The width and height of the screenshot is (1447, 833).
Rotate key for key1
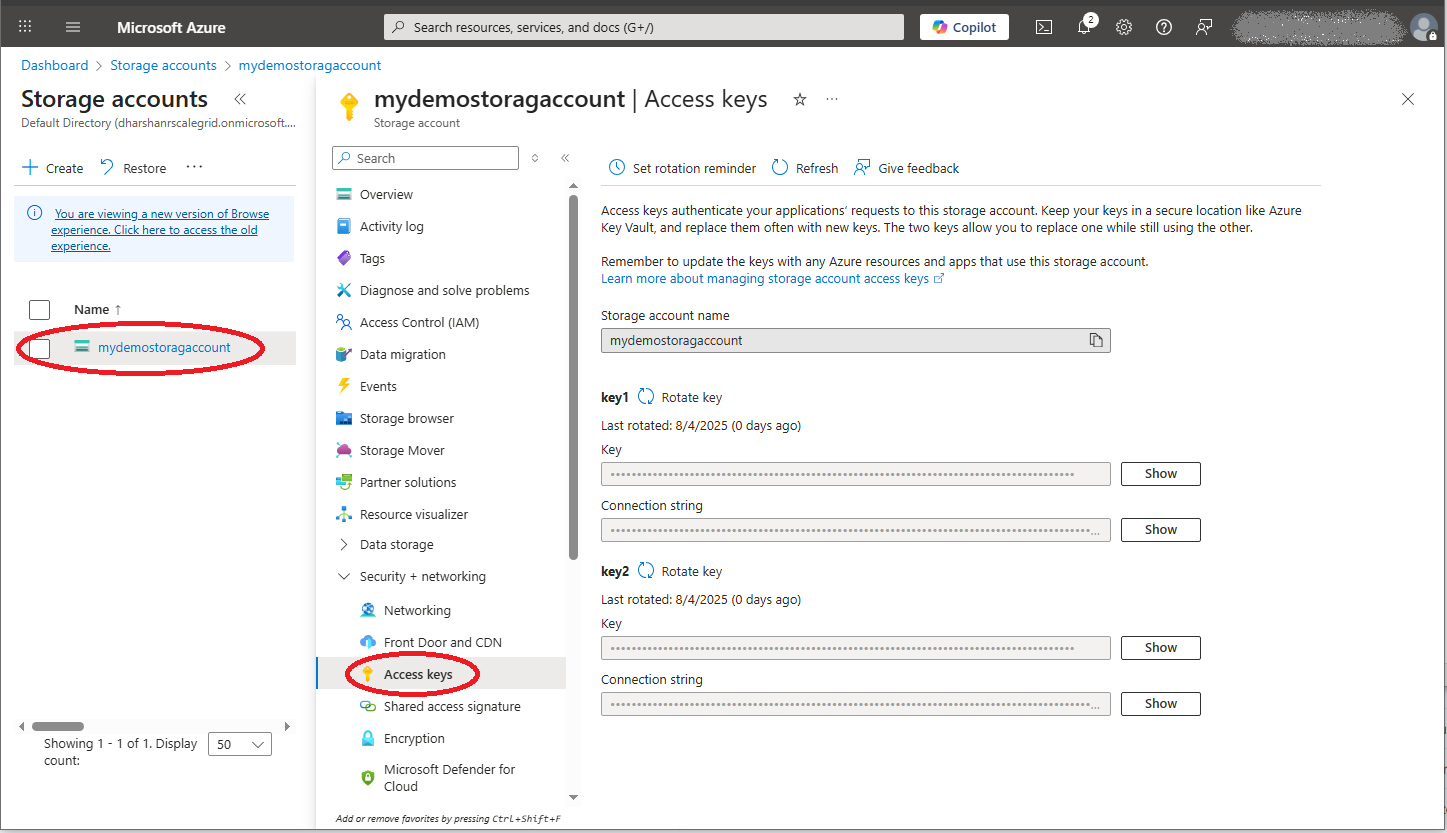680,397
